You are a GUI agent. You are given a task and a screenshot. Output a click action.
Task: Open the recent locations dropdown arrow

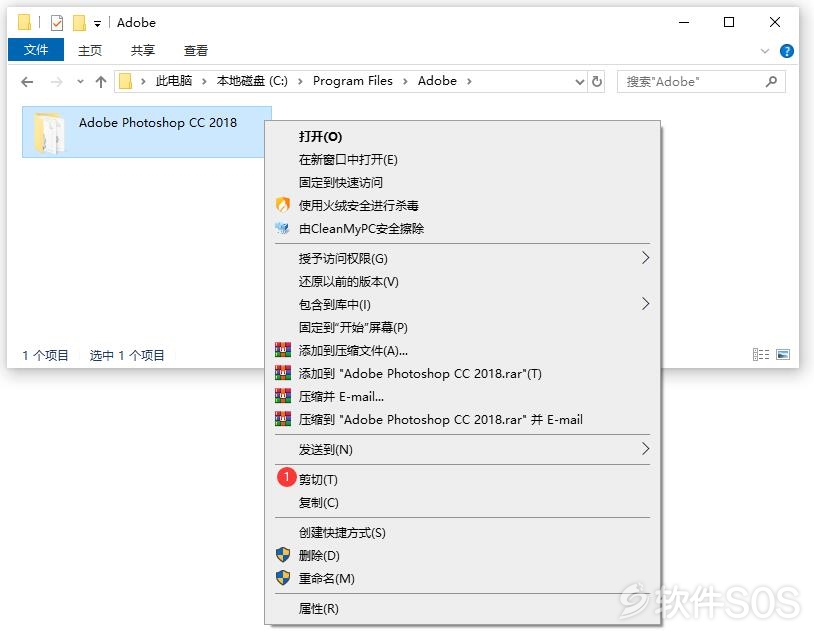80,82
